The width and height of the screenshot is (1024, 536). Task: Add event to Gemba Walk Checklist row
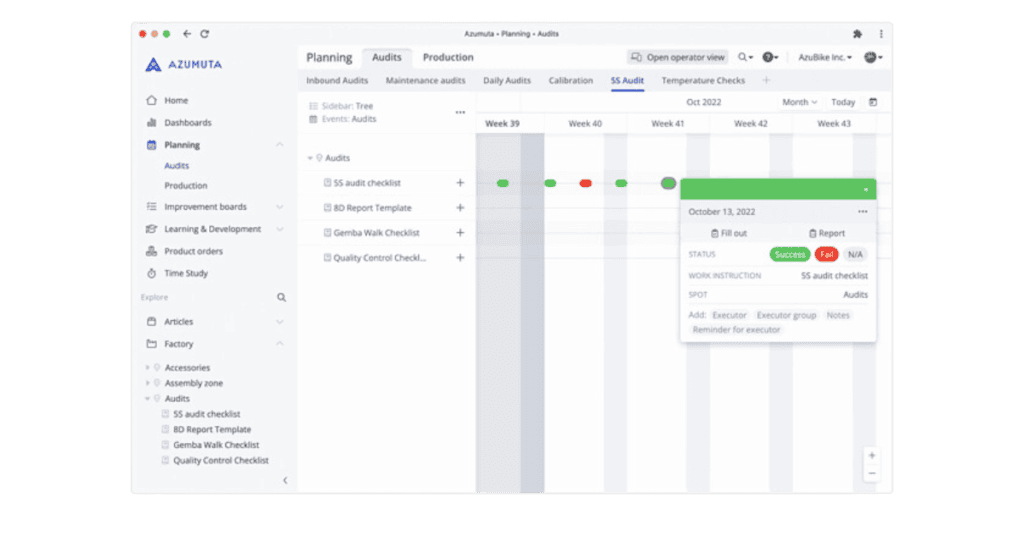pos(460,232)
